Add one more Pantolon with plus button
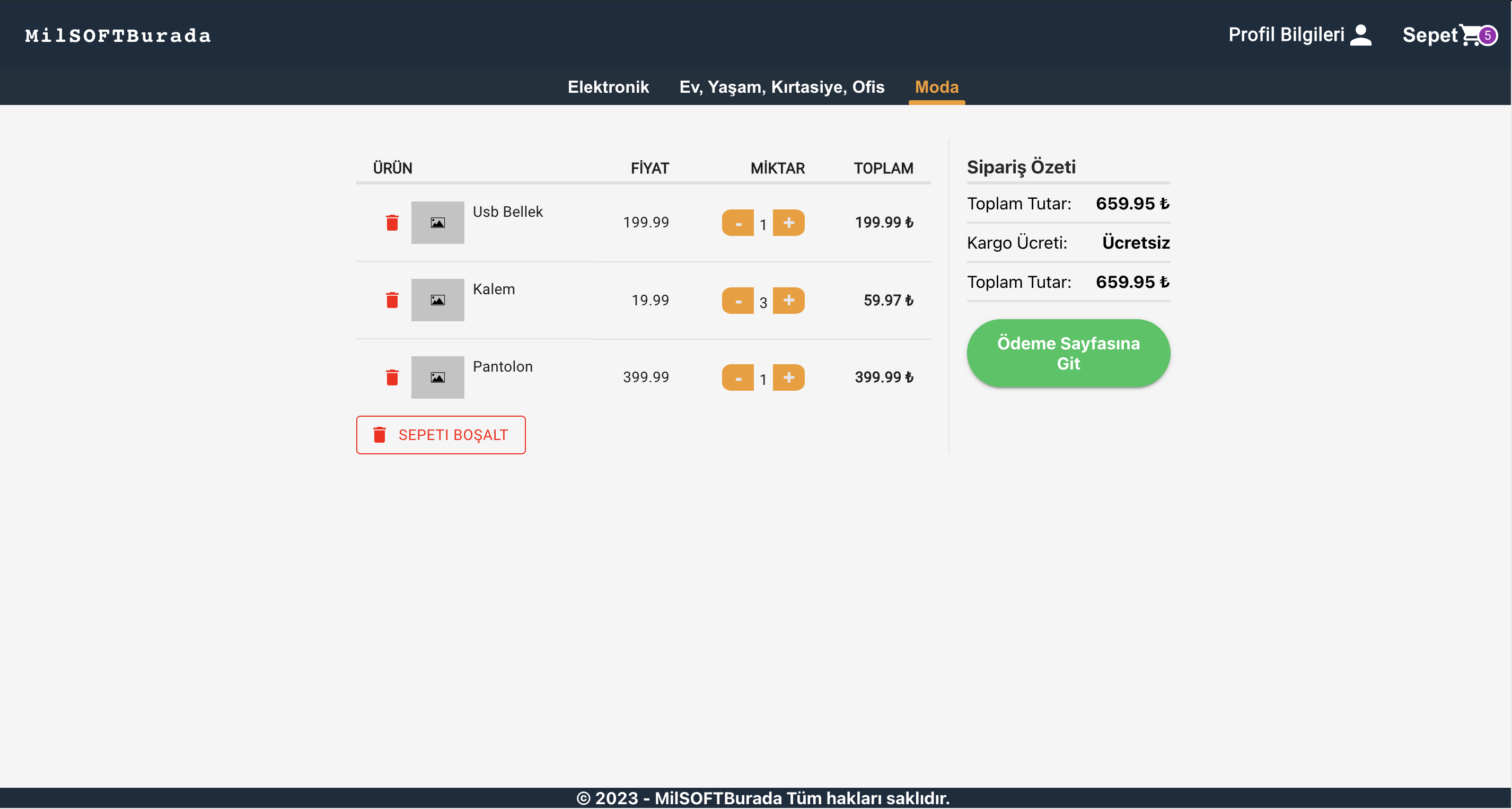This screenshot has height=809, width=1512. [788, 377]
